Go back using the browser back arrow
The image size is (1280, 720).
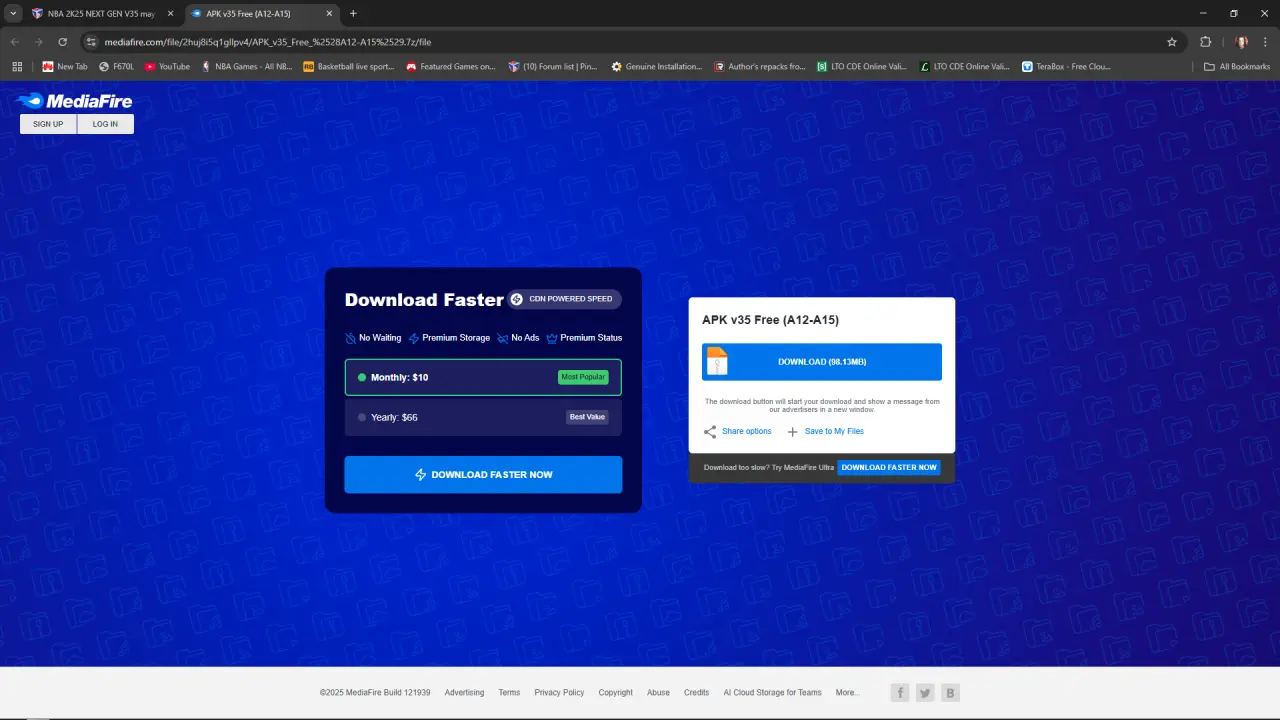[x=15, y=42]
